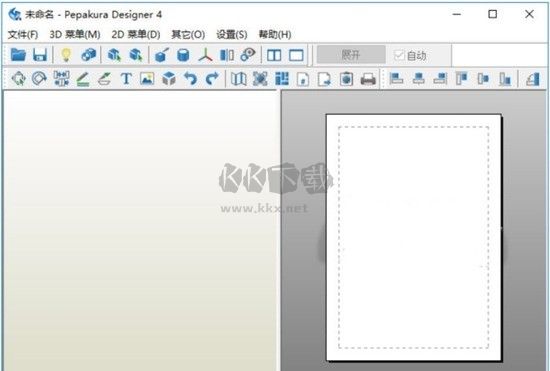550x371 pixels.
Task: Click the Open file folder icon
Action: [18, 55]
